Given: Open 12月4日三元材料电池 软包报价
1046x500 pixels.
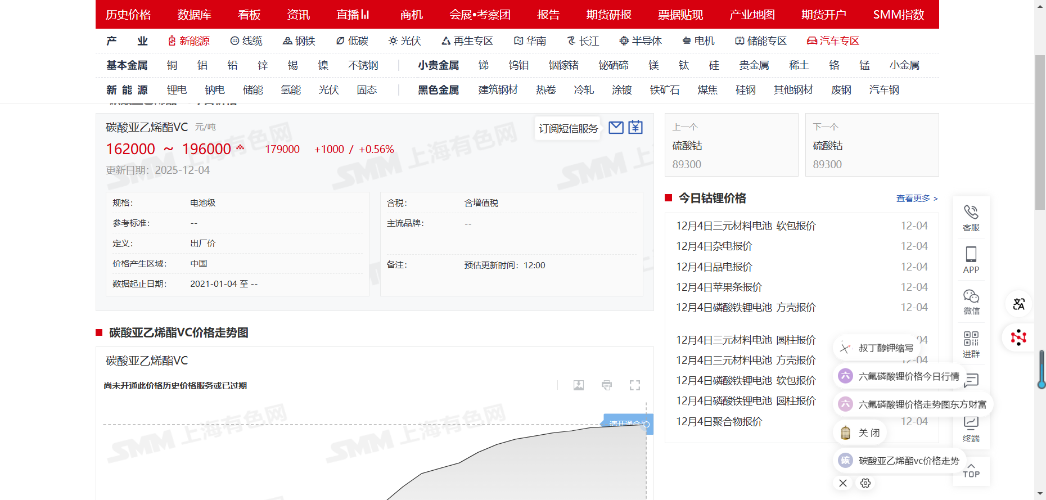Looking at the screenshot, I should [x=746, y=226].
